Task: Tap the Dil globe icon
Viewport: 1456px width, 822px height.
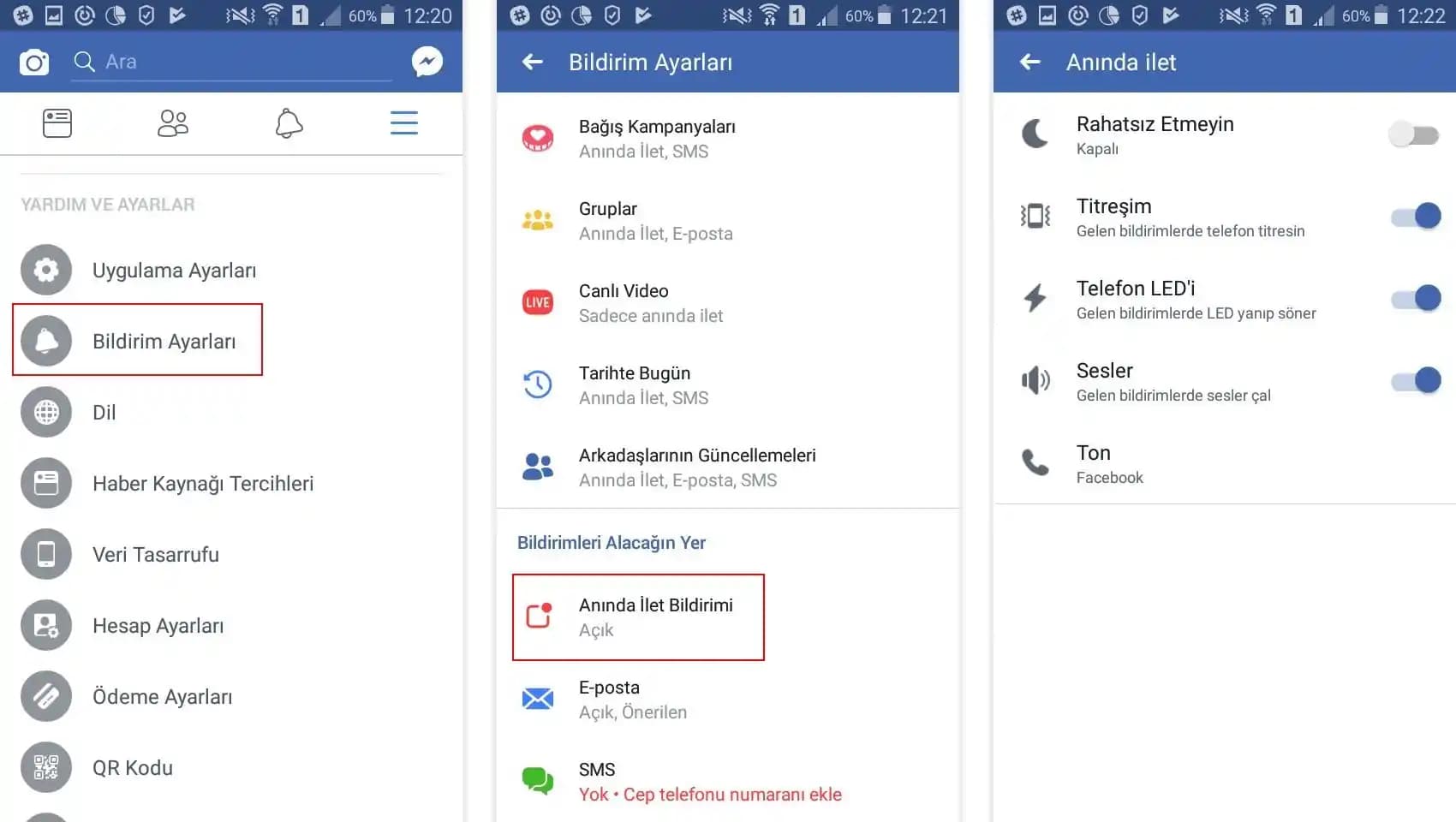Action: pos(45,412)
